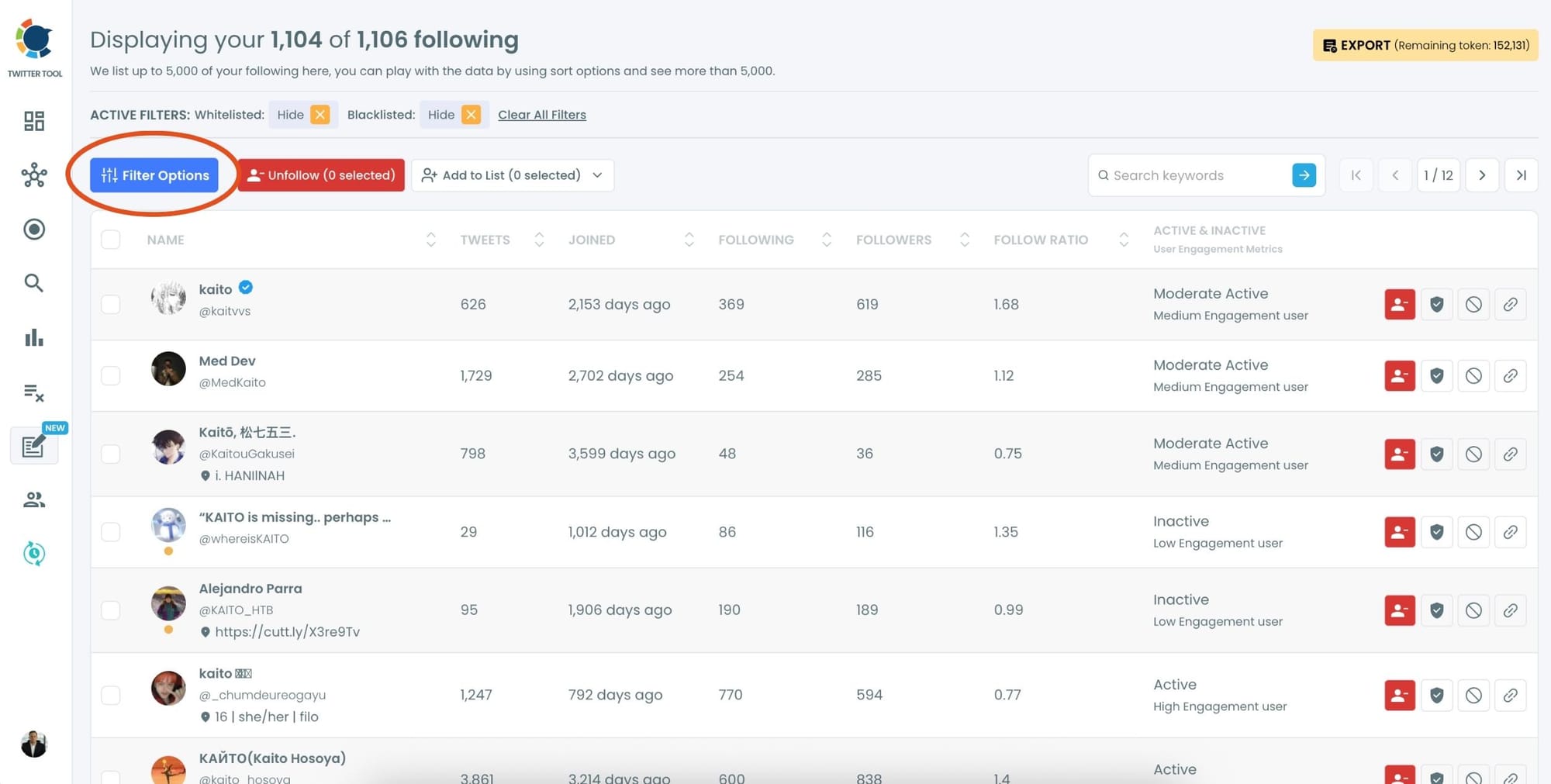Open Alejandro Parra profile avatar
The width and height of the screenshot is (1551, 784).
(x=168, y=604)
